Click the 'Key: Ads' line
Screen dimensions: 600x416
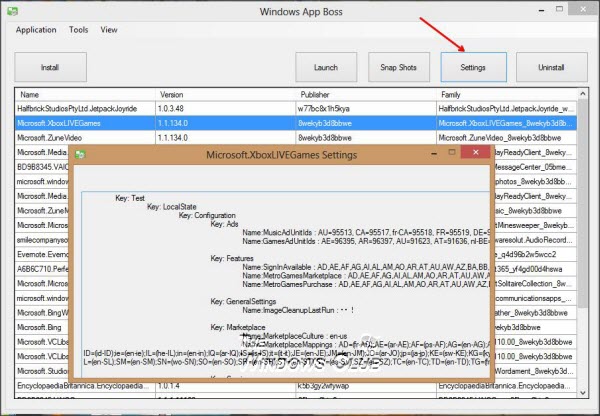point(224,224)
